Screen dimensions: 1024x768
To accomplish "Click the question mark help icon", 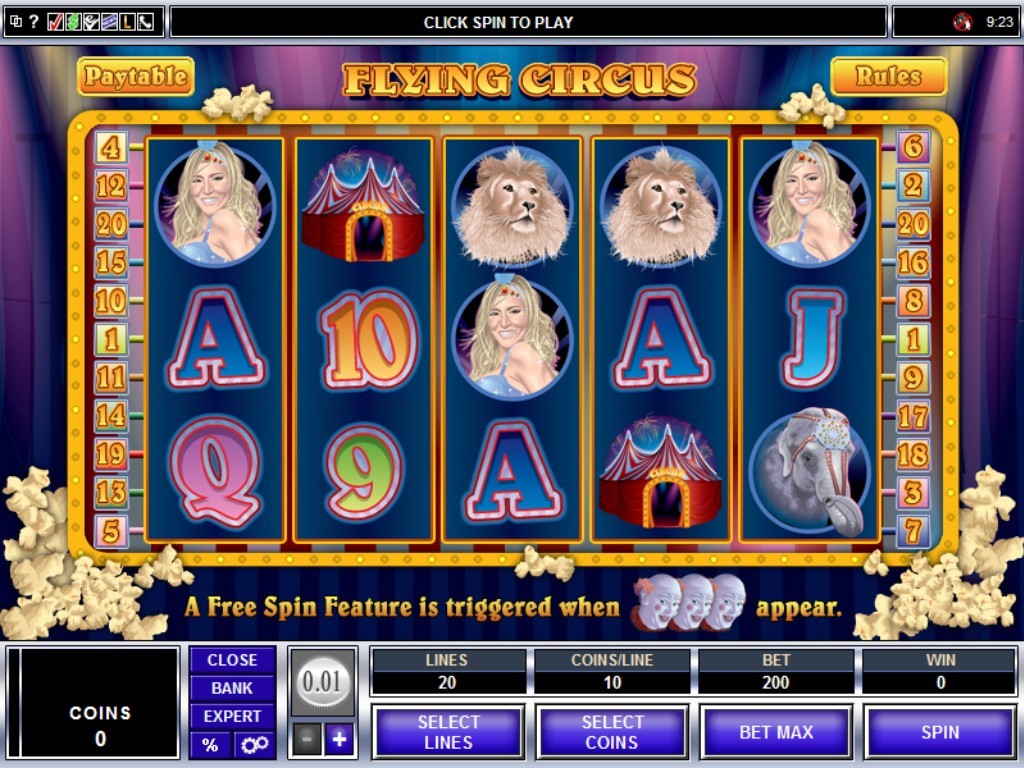I will 34,22.
